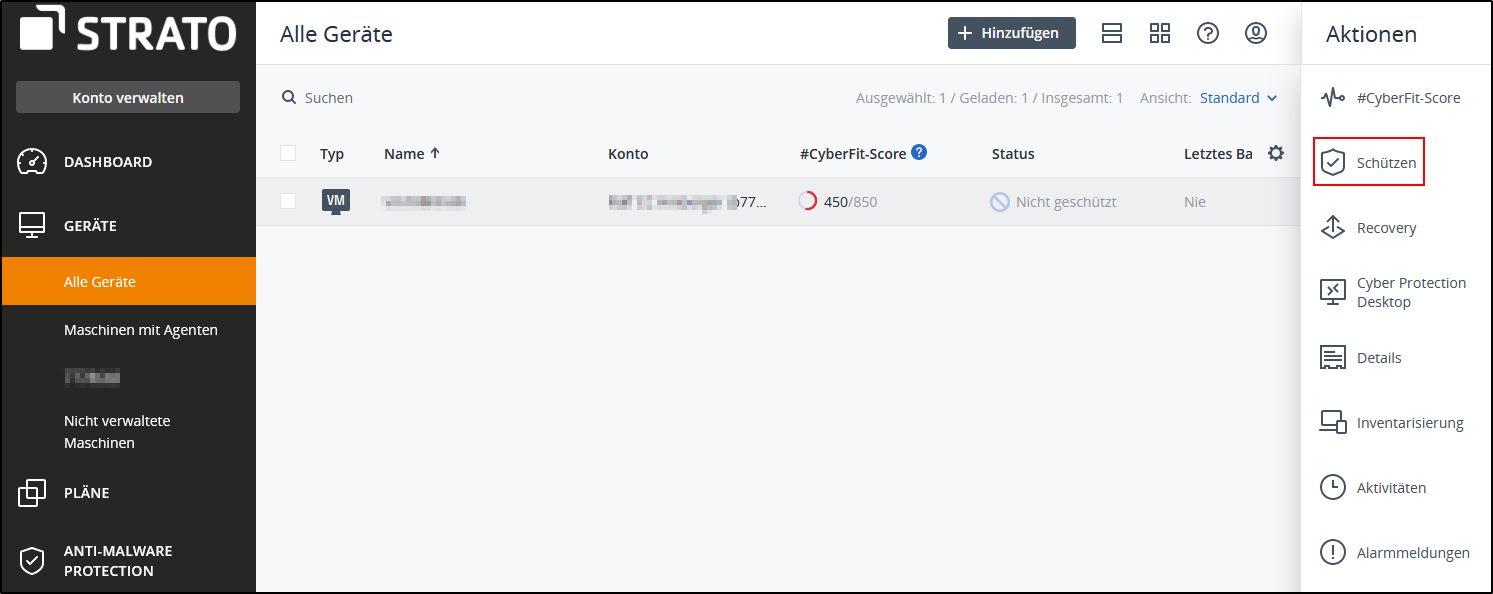Screen dimensions: 1493x594
Task: Click the column settings gear icon
Action: (1276, 153)
